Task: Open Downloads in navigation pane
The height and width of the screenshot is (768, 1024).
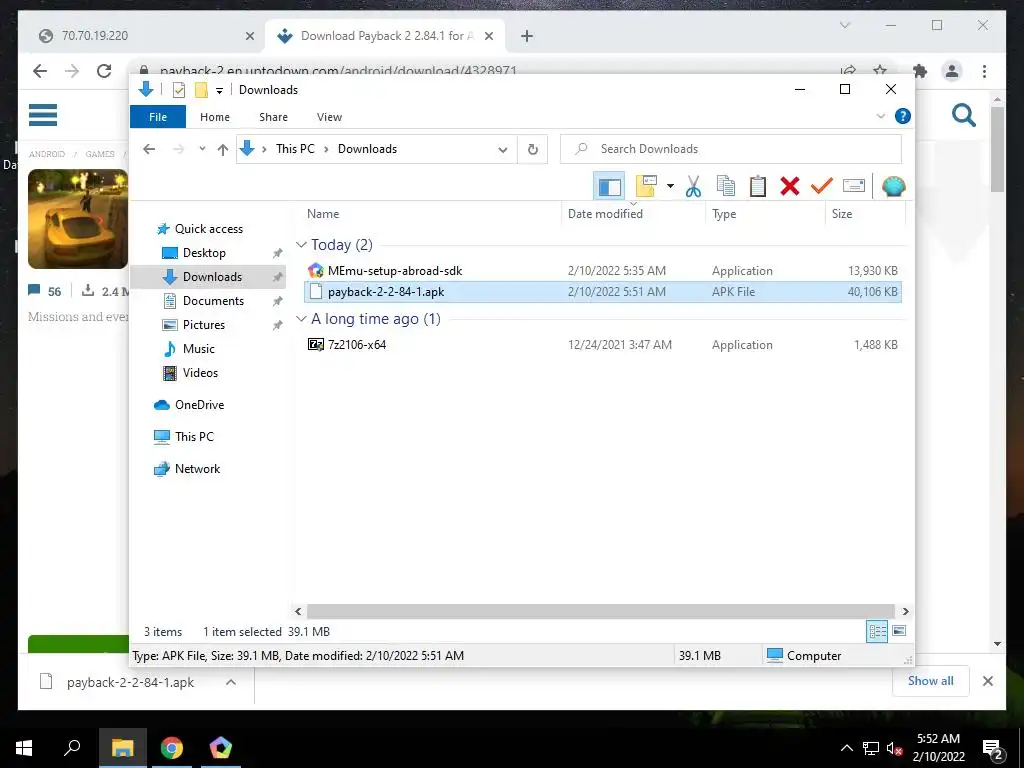Action: (x=212, y=277)
